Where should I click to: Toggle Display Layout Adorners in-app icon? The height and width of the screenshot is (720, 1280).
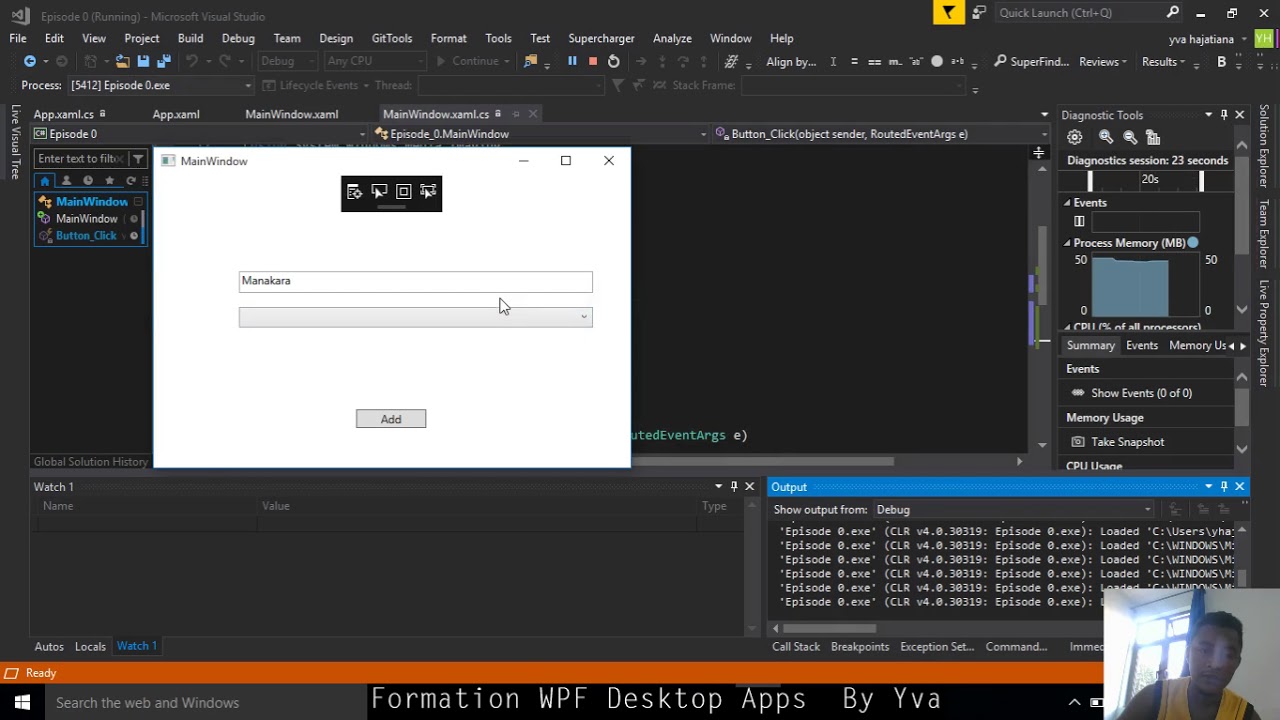[x=403, y=191]
